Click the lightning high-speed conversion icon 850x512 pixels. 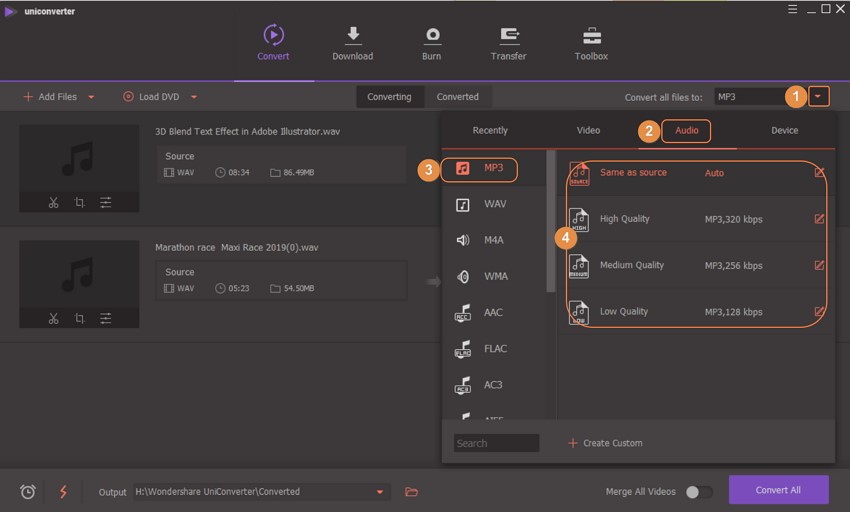coord(63,492)
